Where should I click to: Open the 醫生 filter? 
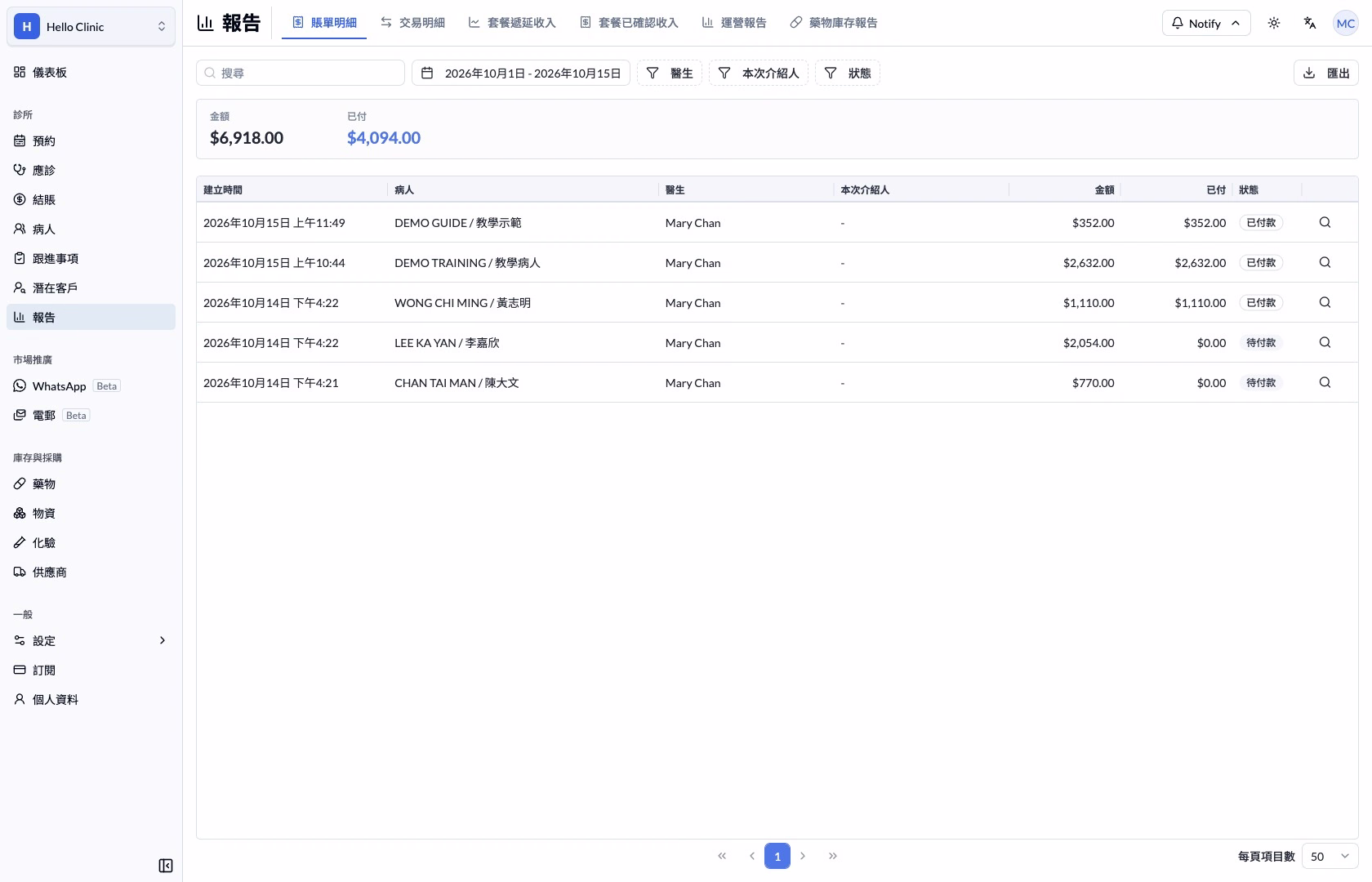tap(670, 73)
